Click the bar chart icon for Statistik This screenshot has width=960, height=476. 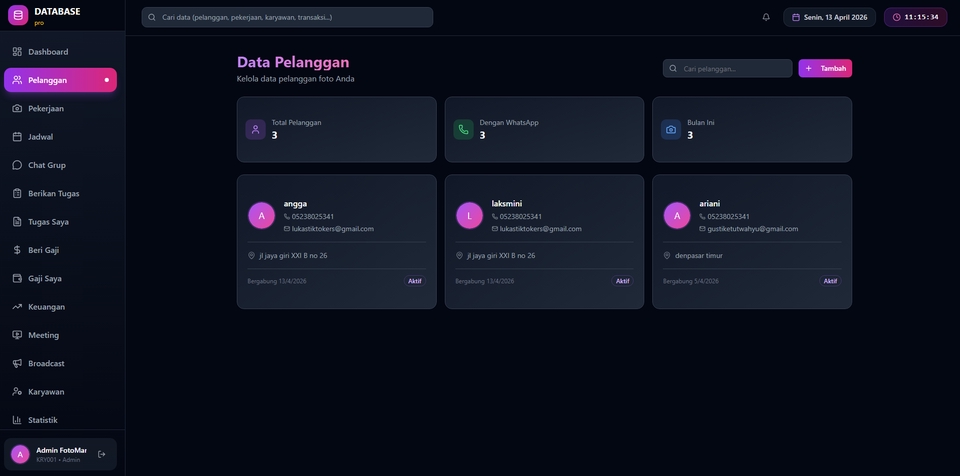tap(17, 420)
